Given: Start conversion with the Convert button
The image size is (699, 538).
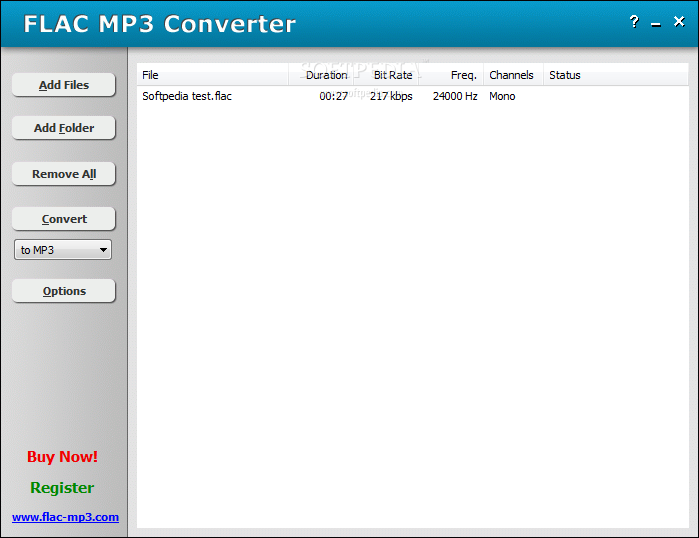Looking at the screenshot, I should click(x=64, y=219).
